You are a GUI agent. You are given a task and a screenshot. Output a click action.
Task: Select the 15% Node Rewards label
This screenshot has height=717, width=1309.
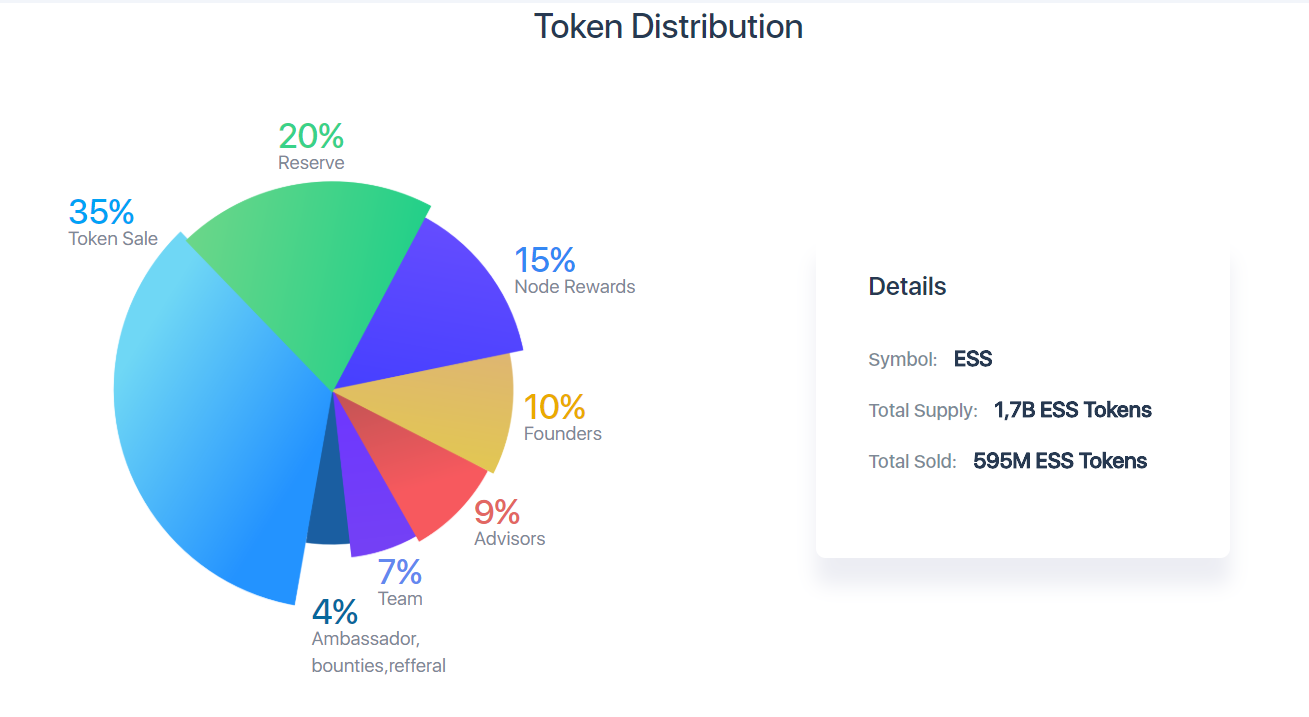545,261
